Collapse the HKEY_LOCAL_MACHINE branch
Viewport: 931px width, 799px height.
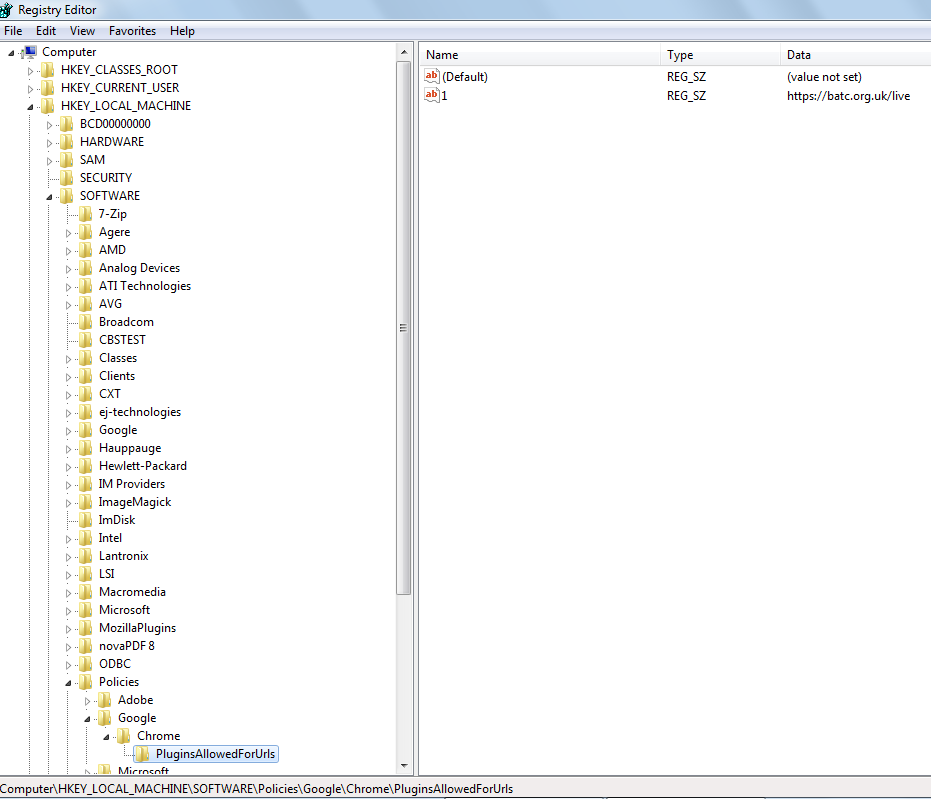[31, 106]
